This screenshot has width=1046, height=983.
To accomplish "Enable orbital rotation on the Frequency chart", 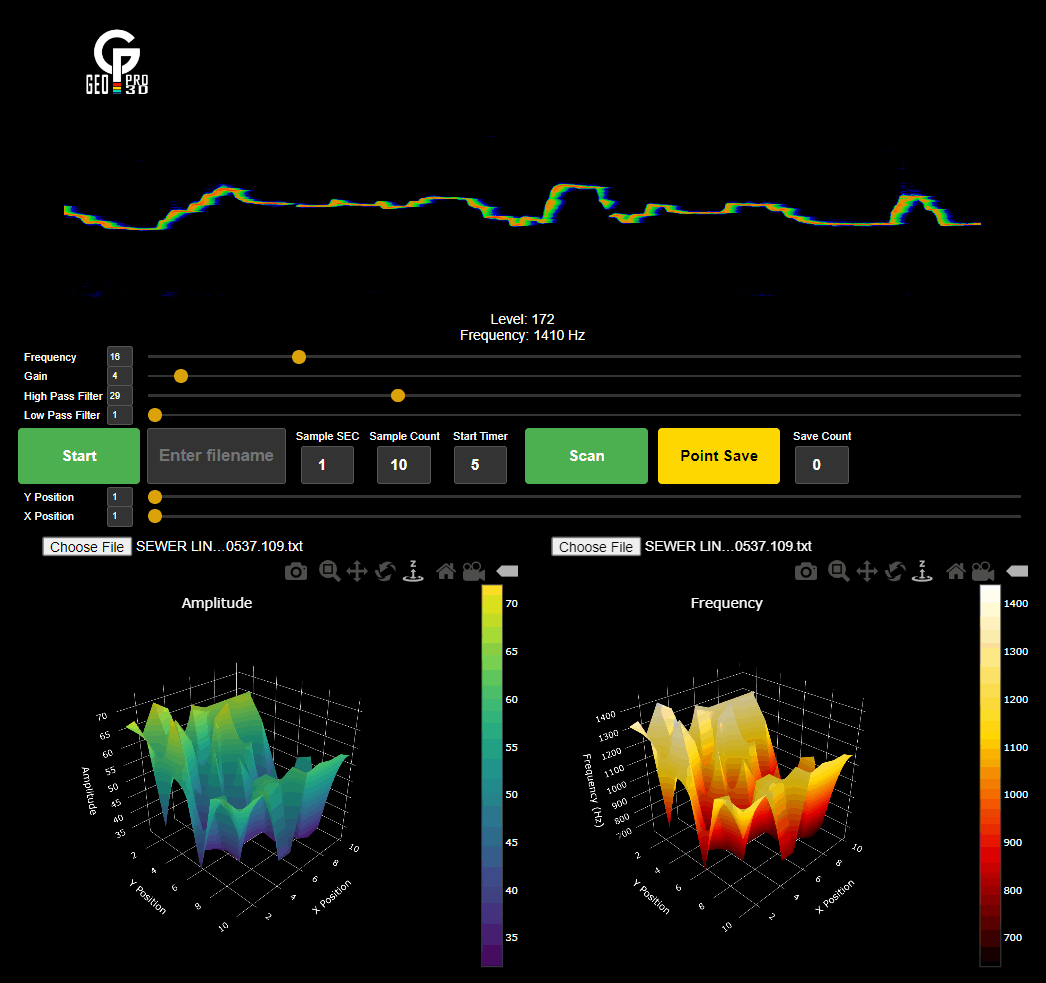I will click(x=895, y=572).
